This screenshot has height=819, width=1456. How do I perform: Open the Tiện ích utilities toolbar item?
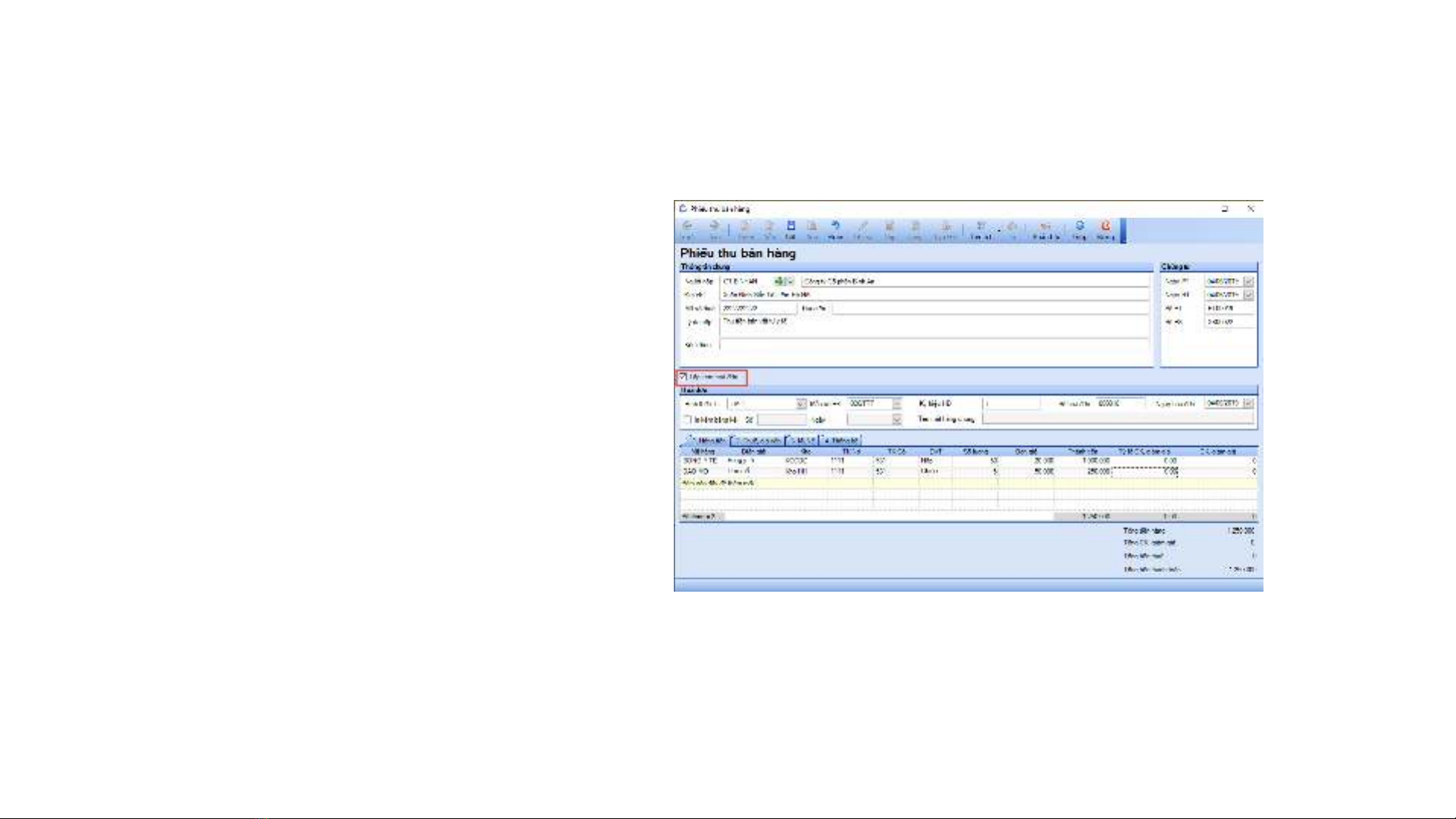981,229
